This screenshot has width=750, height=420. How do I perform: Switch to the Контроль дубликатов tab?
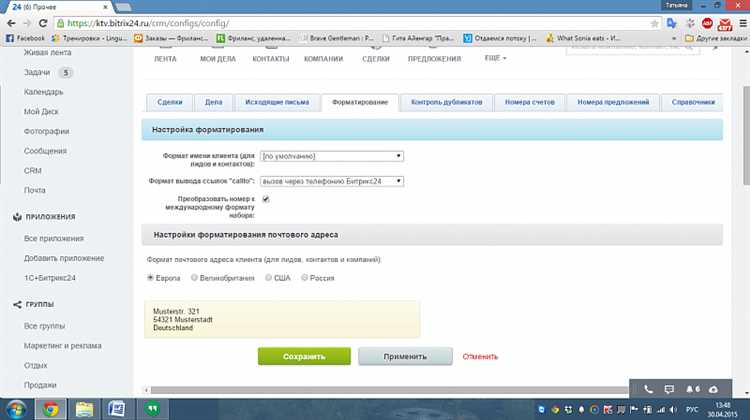446,102
